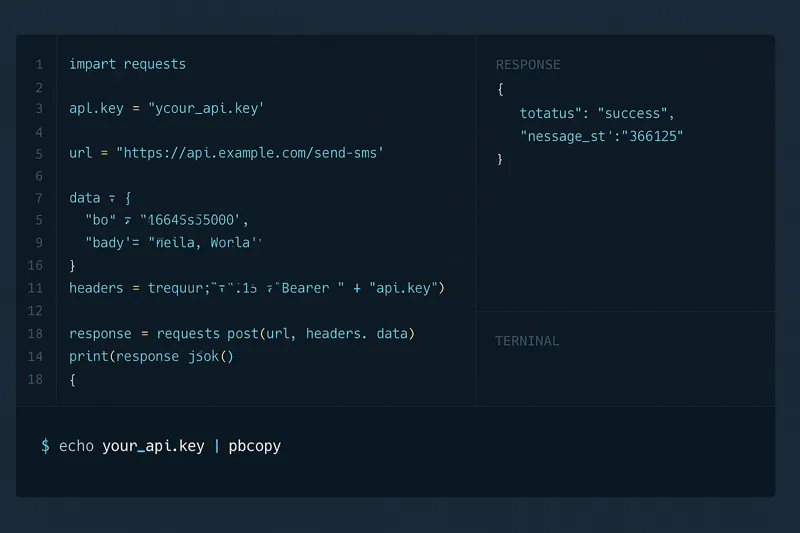Viewport: 800px width, 533px height.
Task: Click the opening brace in RESPONSE panel
Action: [x=501, y=89]
